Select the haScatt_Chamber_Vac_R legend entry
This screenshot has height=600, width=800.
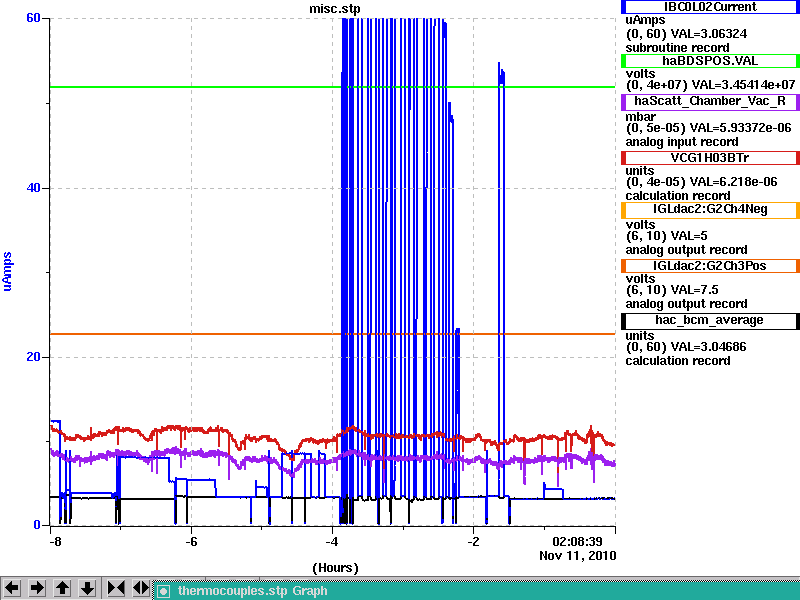(710, 102)
